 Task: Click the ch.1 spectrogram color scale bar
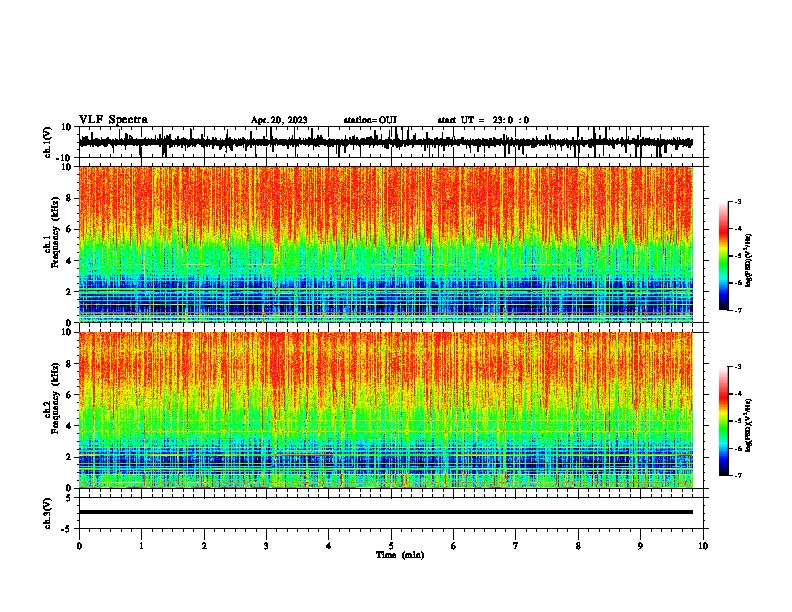tap(724, 256)
